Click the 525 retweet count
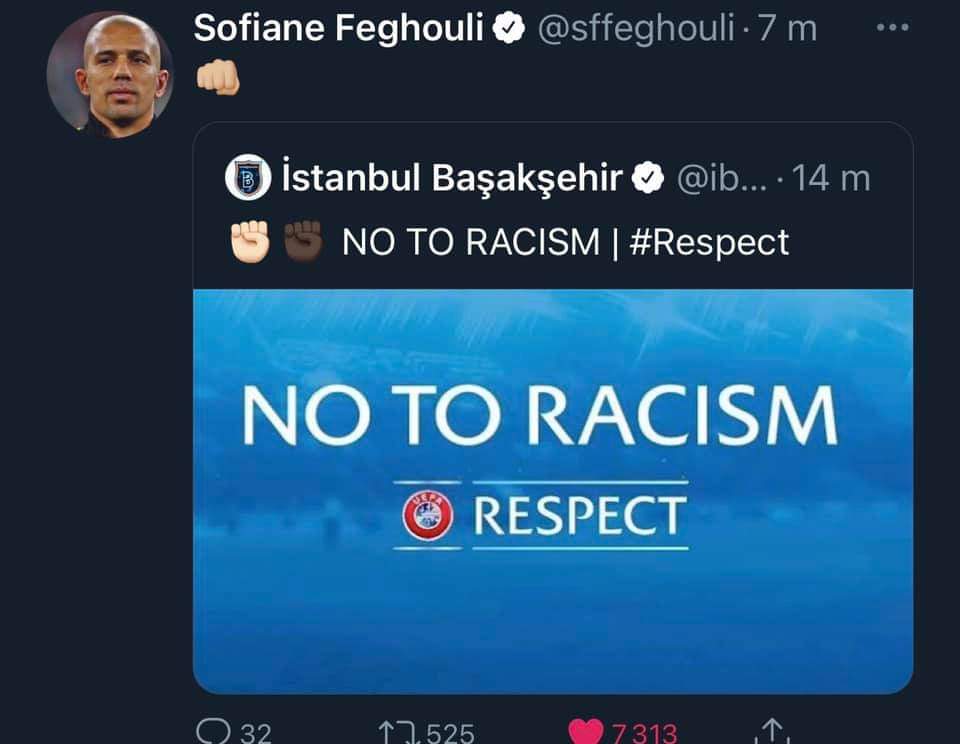The height and width of the screenshot is (744, 960). (450, 732)
